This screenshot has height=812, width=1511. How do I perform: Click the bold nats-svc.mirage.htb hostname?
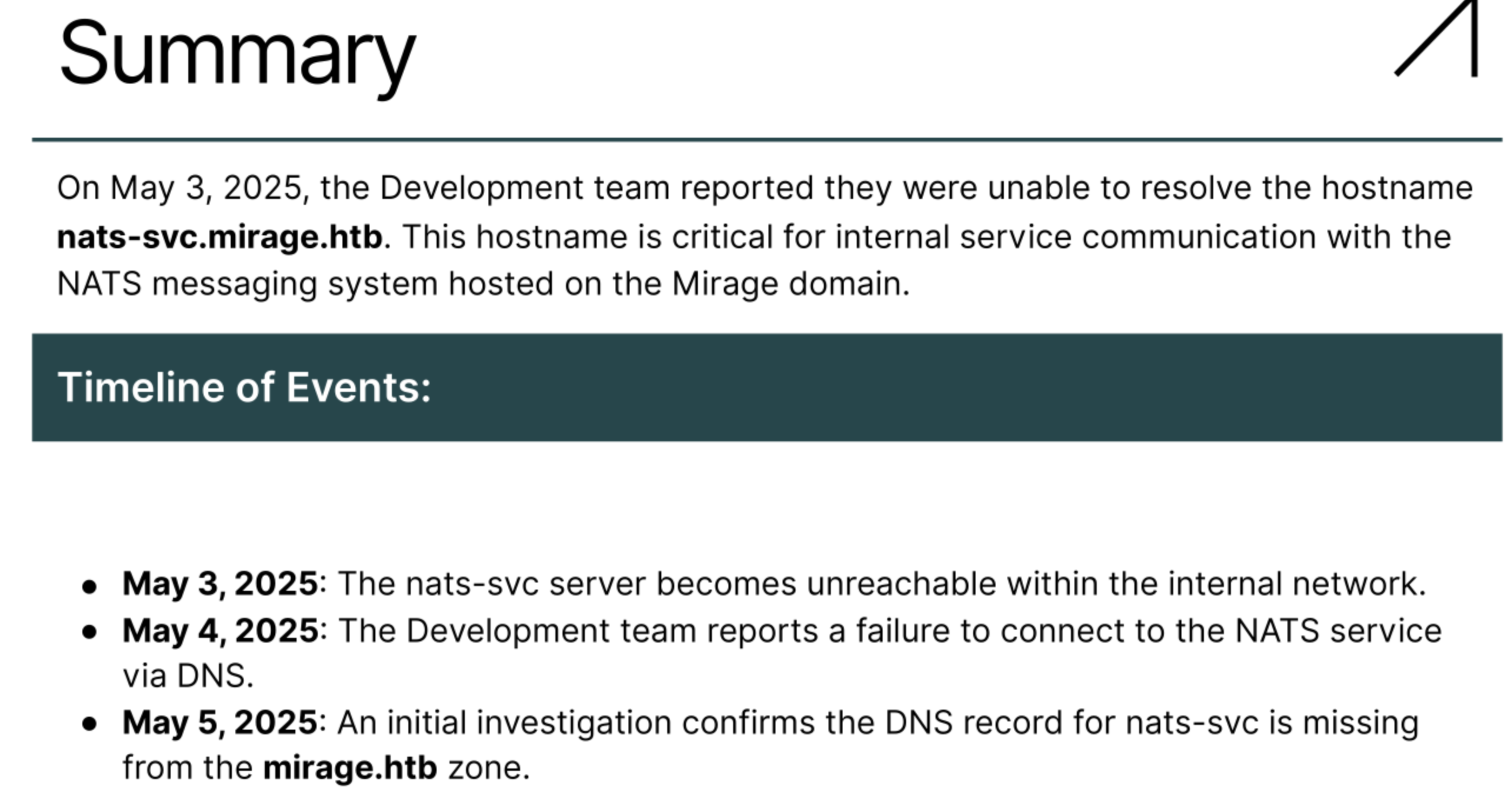pyautogui.click(x=220, y=237)
